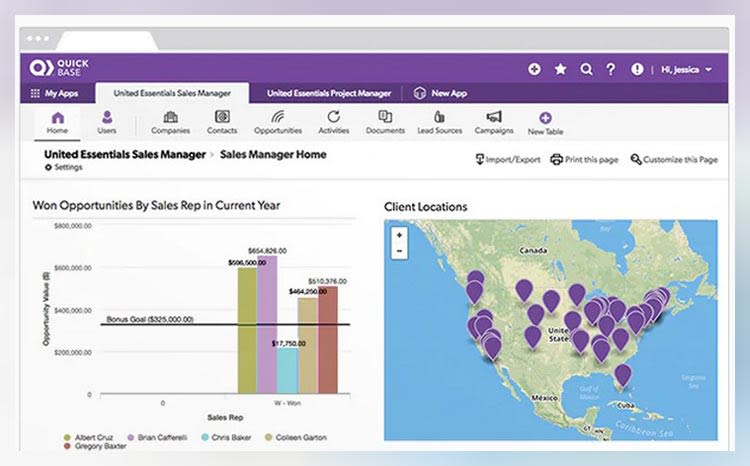Open the alerts exclamation icon
Image resolution: width=750 pixels, height=466 pixels.
[637, 69]
